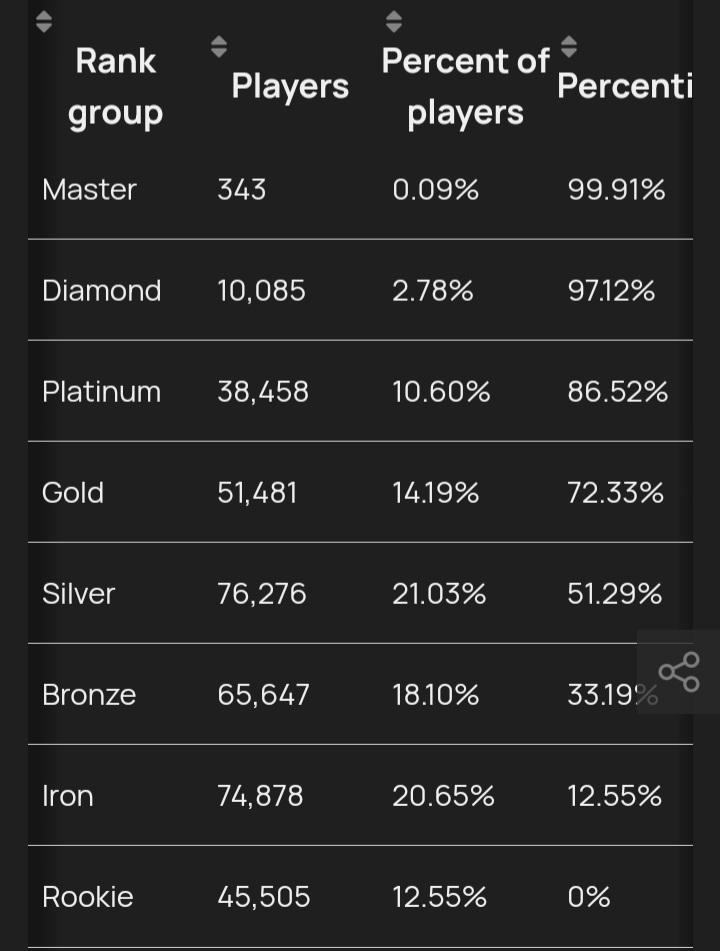Sort by the Percent of players header
720x951 pixels.
[466, 86]
